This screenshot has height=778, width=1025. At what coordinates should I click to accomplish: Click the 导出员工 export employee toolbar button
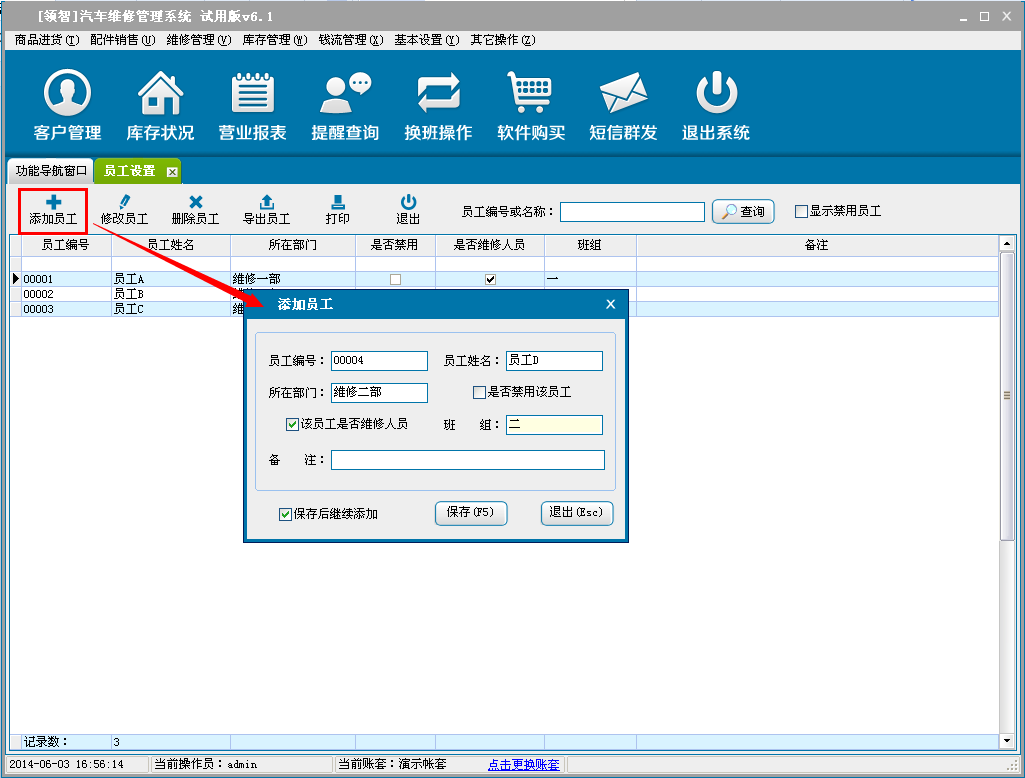(266, 210)
